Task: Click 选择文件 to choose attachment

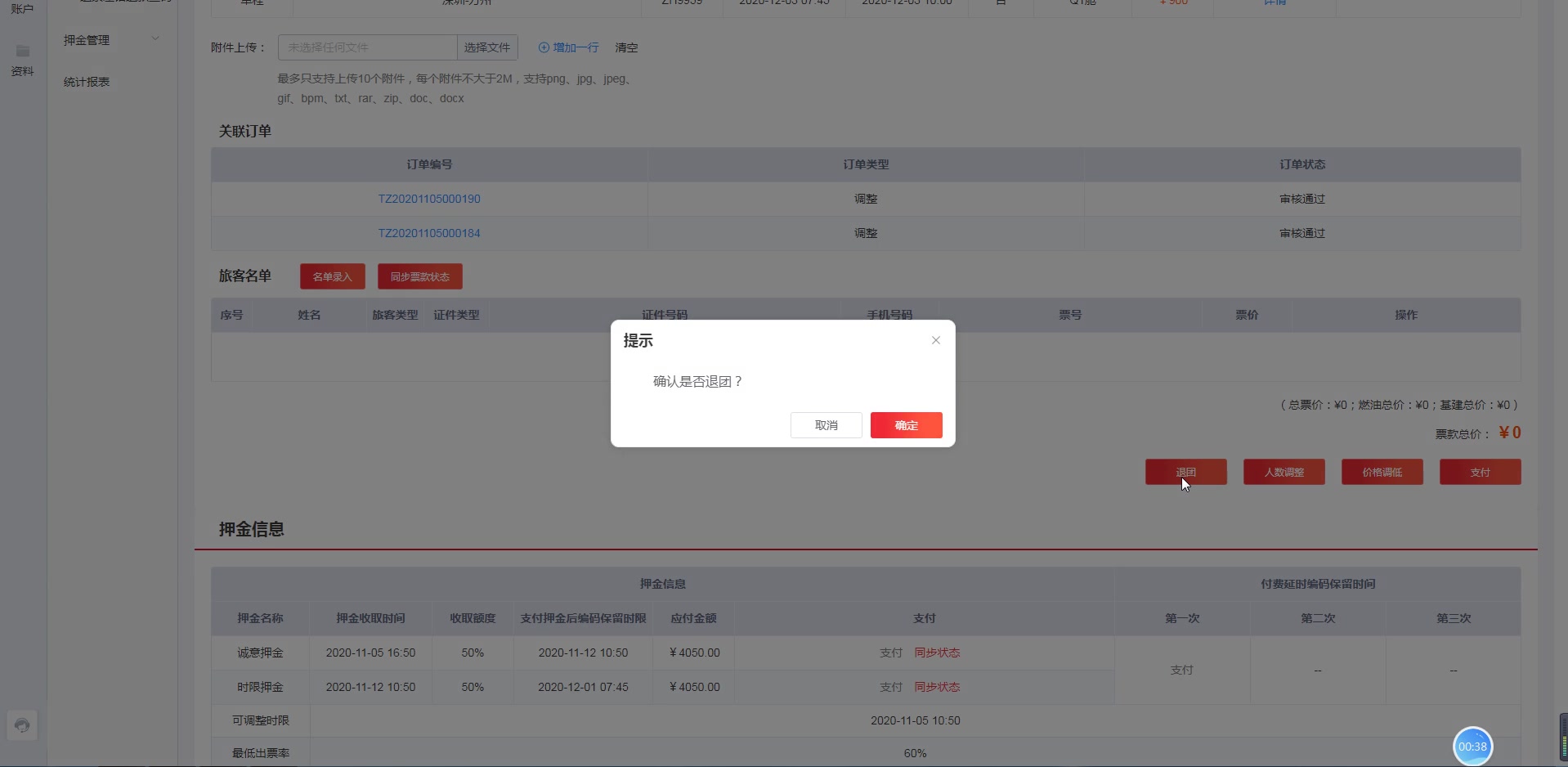Action: (x=487, y=47)
